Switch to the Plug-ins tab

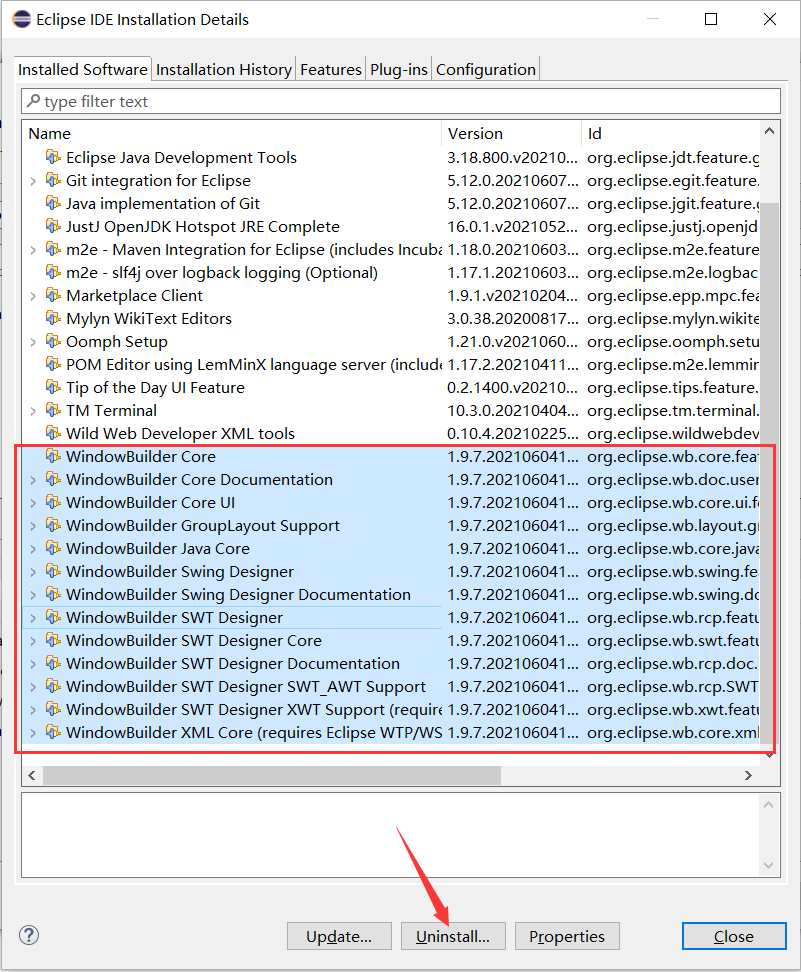point(398,69)
